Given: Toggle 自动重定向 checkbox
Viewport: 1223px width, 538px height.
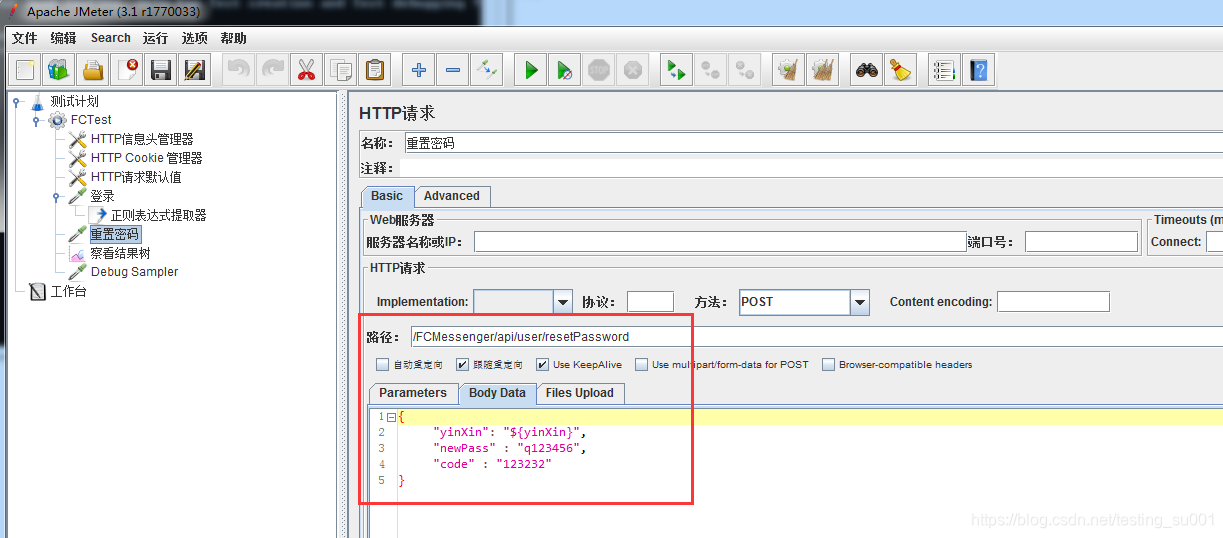Looking at the screenshot, I should point(382,365).
